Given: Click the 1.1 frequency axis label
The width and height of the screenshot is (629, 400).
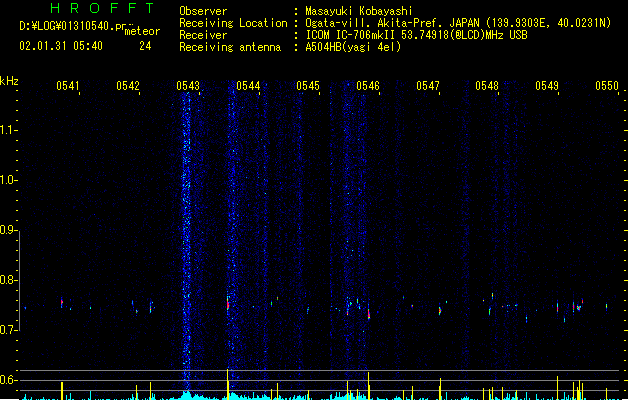Looking at the screenshot, I should [x=7, y=130].
